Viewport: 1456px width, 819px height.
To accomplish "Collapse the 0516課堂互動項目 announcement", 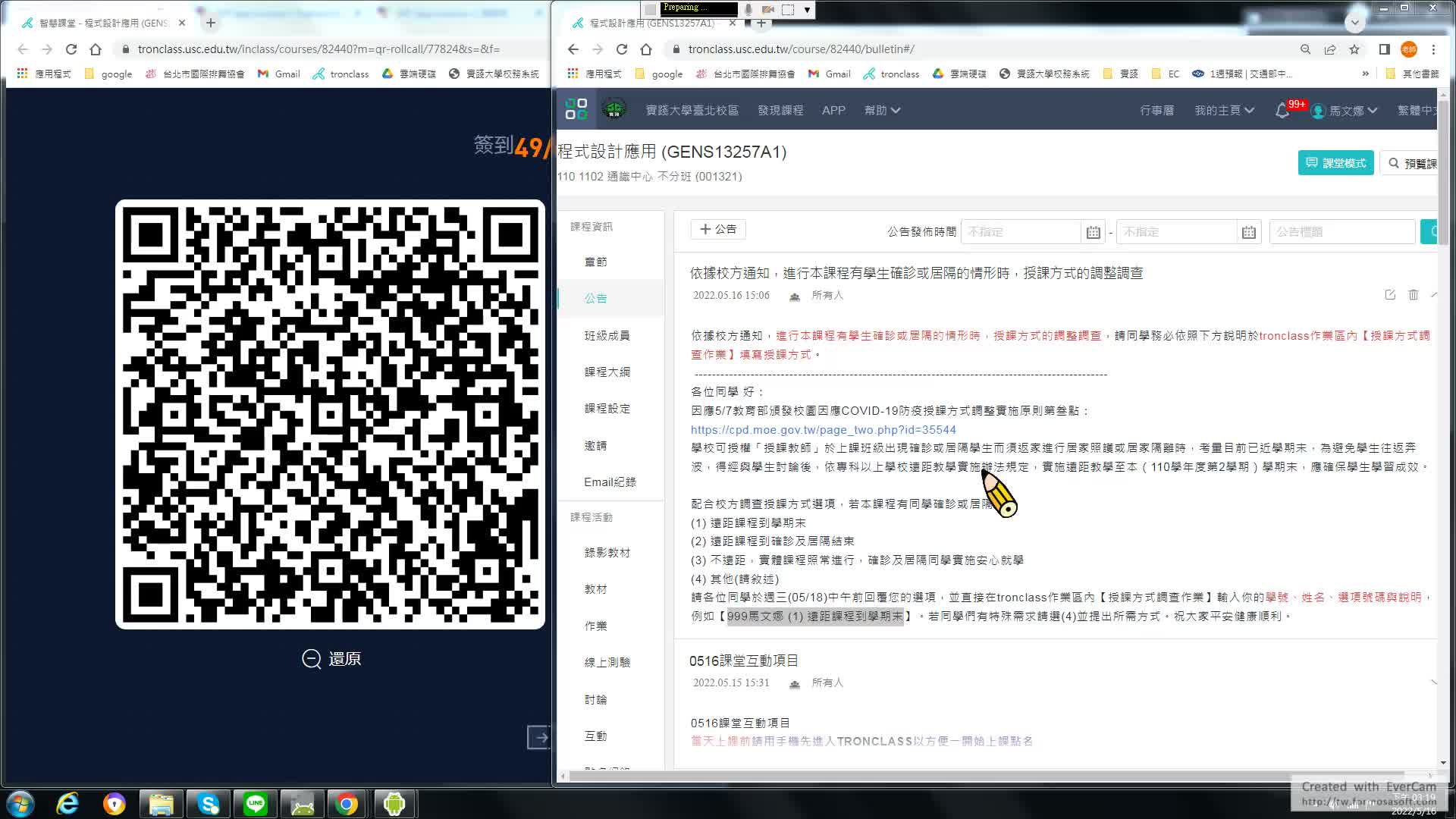I will pyautogui.click(x=1433, y=682).
